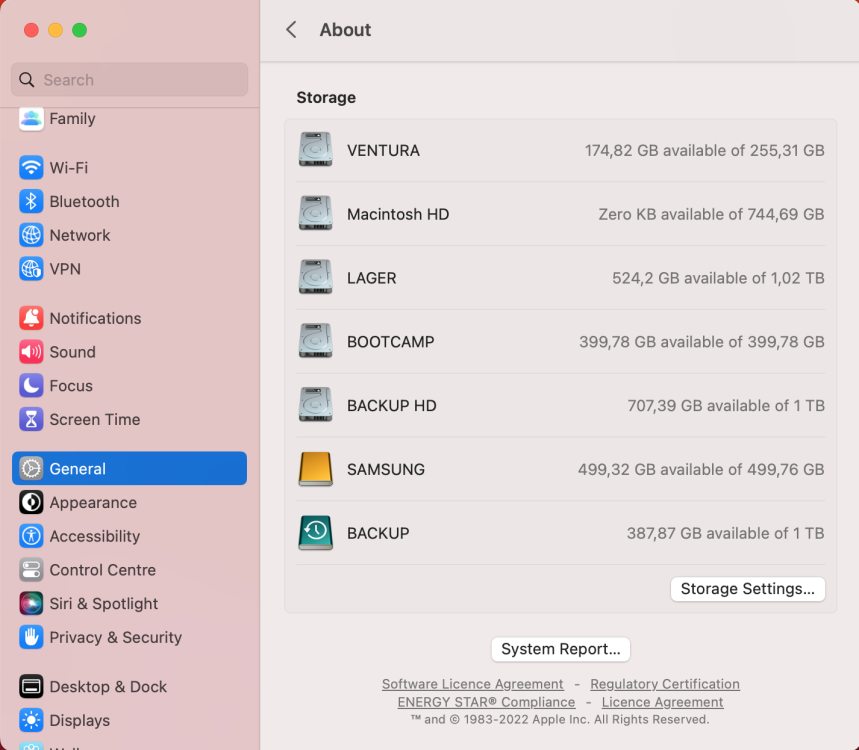Click "174,82 GB available of 255,31 GB"
Image resolution: width=859 pixels, height=750 pixels.
(705, 150)
